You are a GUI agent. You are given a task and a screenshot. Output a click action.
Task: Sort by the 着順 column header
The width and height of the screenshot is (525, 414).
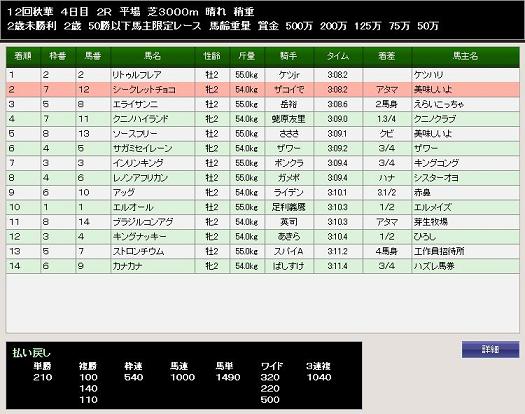point(23,56)
